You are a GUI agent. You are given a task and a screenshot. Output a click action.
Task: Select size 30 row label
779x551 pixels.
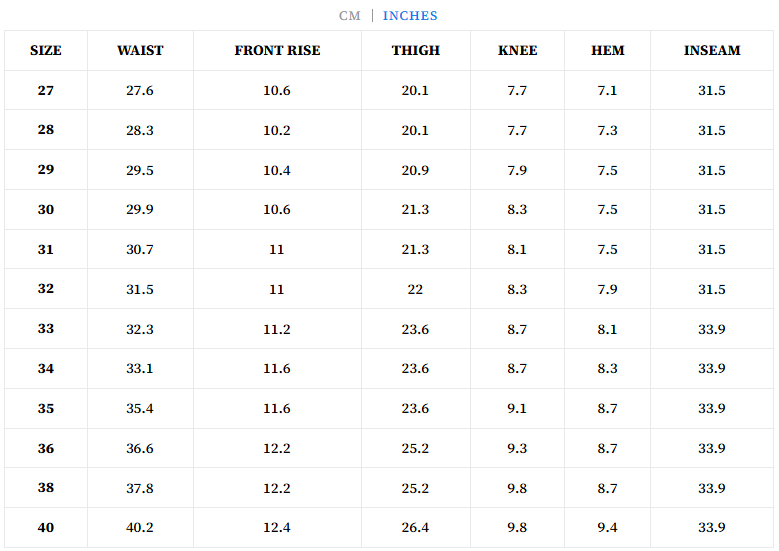pyautogui.click(x=46, y=210)
